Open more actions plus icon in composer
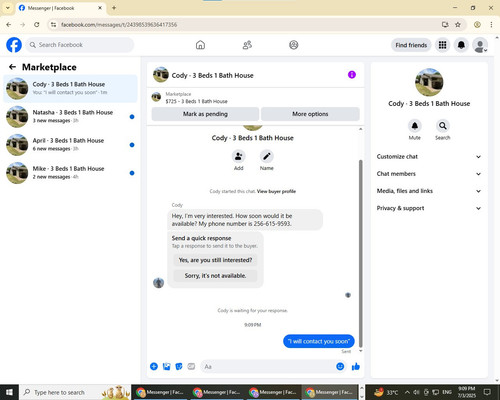 point(154,367)
